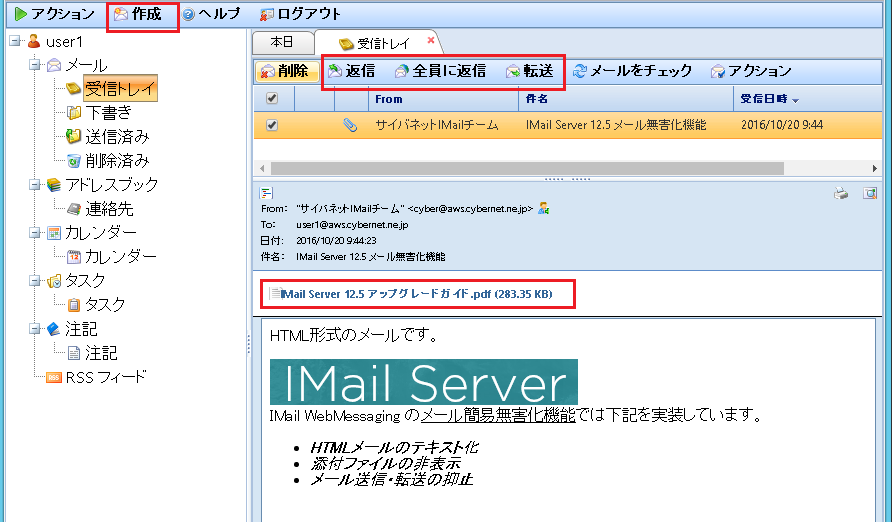Sort by the 件名 column header
Viewport: 892px width, 522px height.
point(626,99)
